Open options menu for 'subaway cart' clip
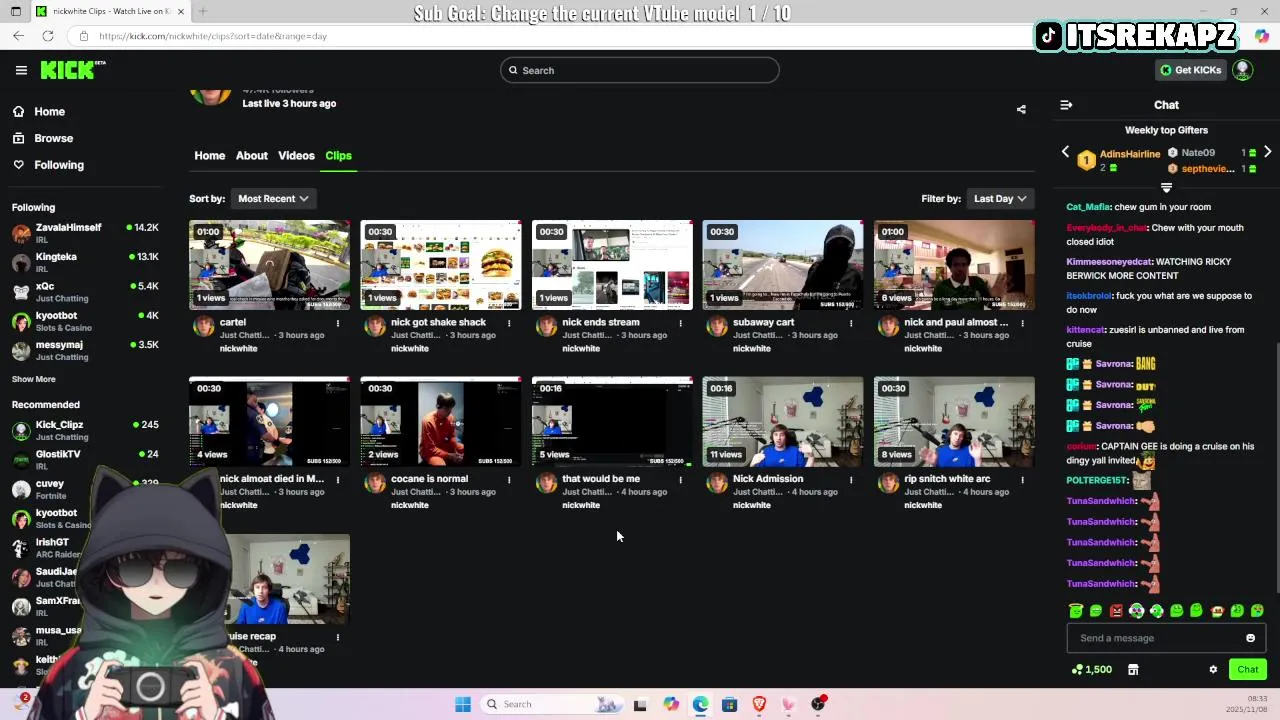This screenshot has height=720, width=1280. (x=851, y=323)
